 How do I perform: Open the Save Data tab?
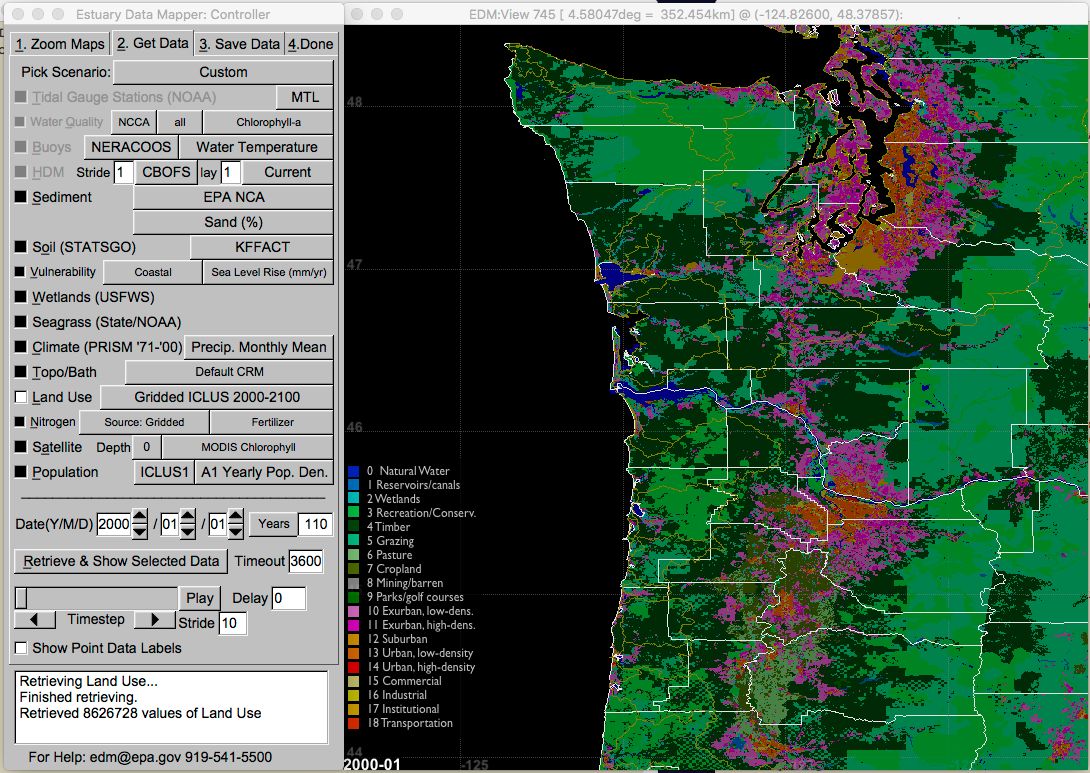[238, 44]
